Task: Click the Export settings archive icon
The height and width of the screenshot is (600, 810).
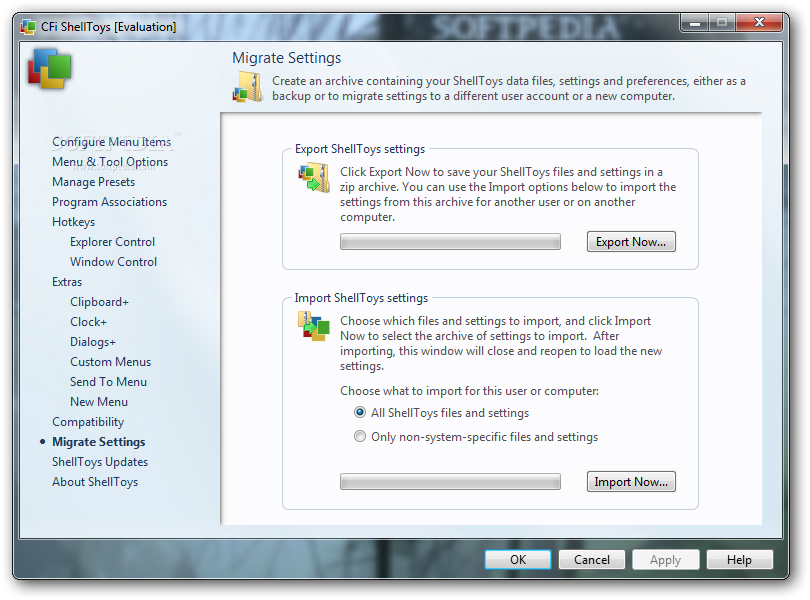Action: pyautogui.click(x=314, y=178)
